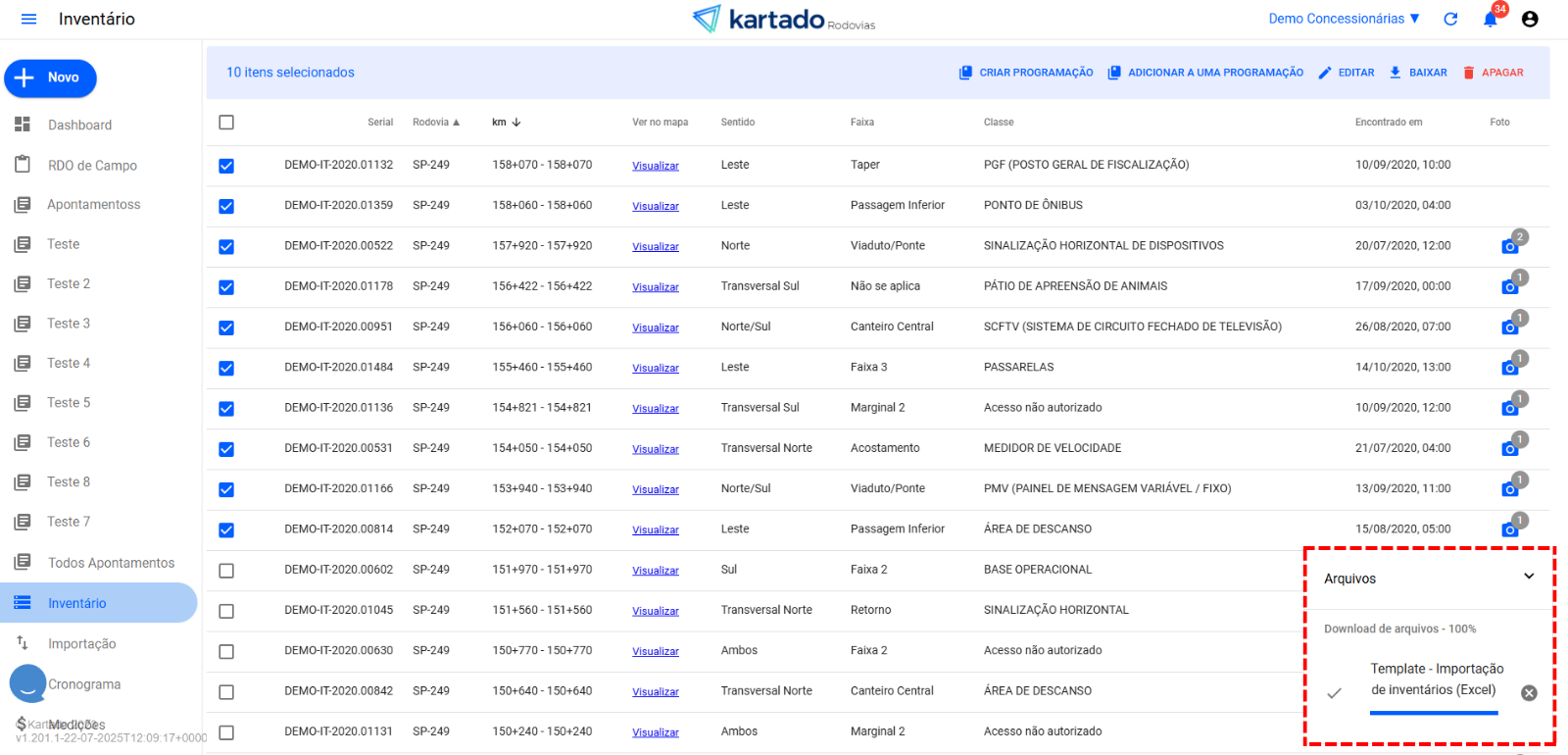
Task: Click the download progress bar in Arquivos
Action: [1433, 713]
